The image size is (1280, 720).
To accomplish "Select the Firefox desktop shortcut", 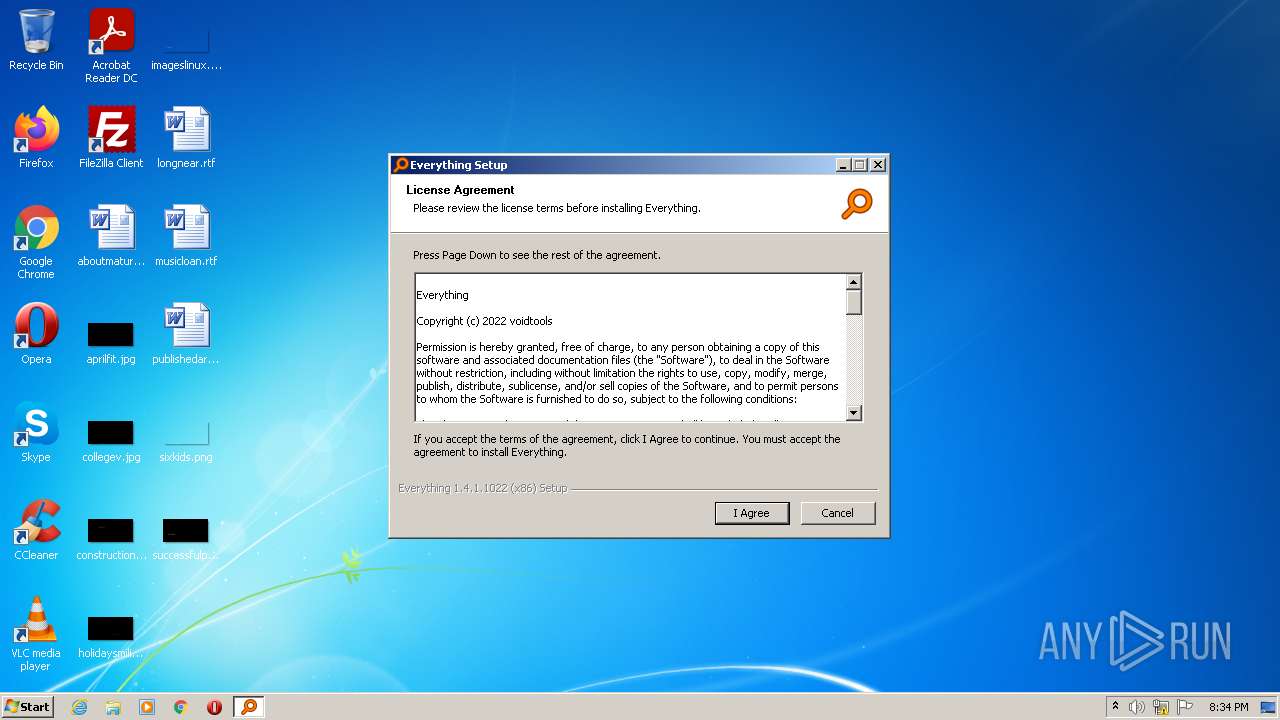I will pyautogui.click(x=36, y=138).
